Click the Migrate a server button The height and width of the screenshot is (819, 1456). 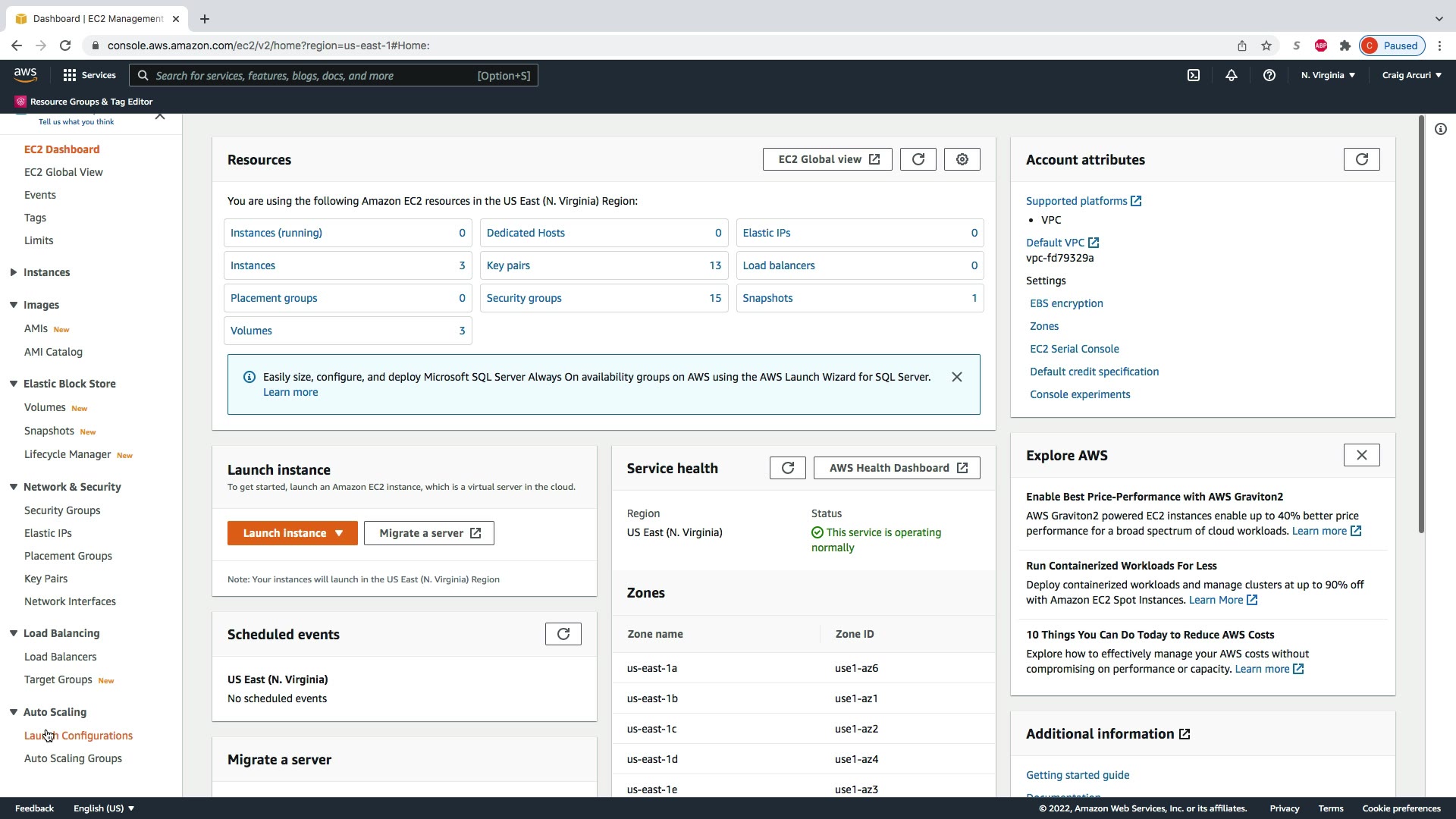(429, 533)
